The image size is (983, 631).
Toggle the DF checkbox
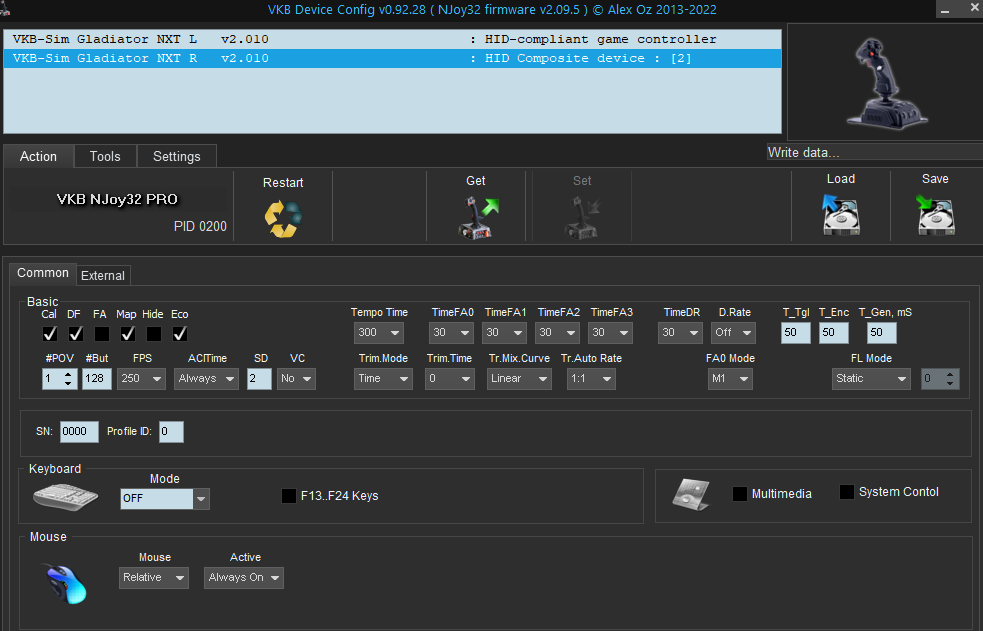click(x=75, y=333)
